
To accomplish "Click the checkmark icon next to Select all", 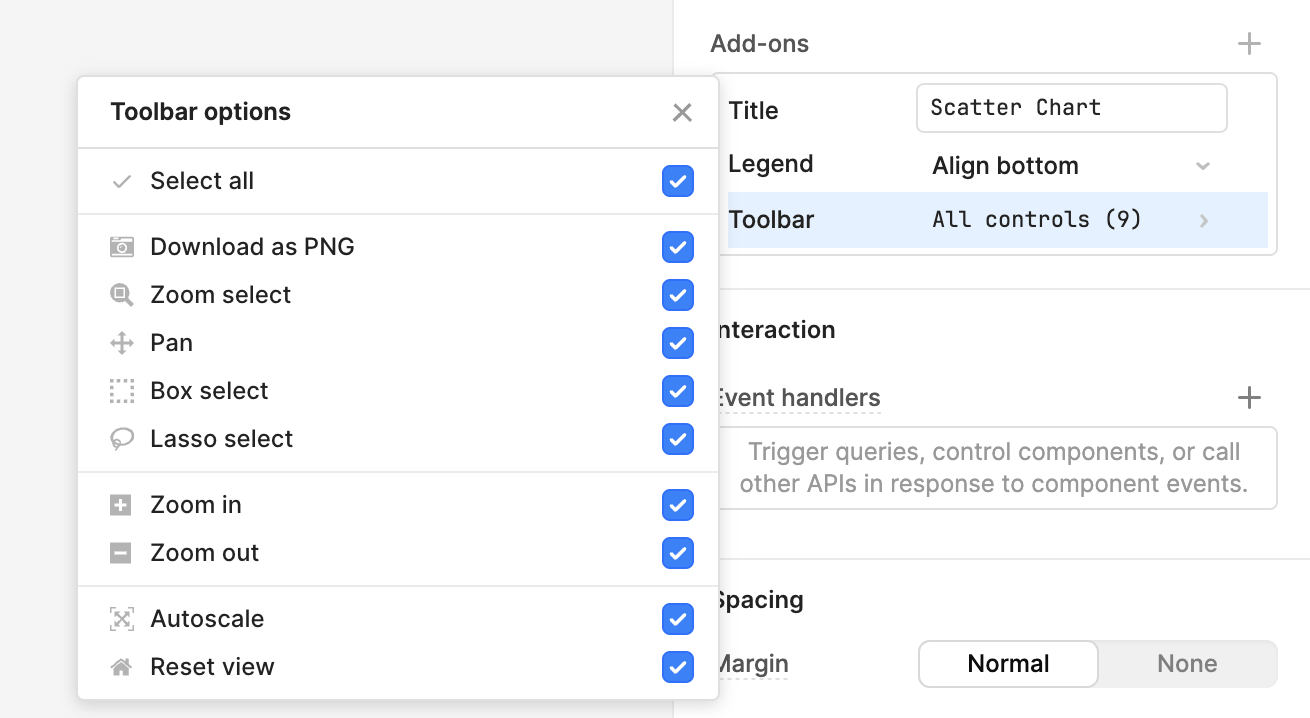I will click(121, 181).
